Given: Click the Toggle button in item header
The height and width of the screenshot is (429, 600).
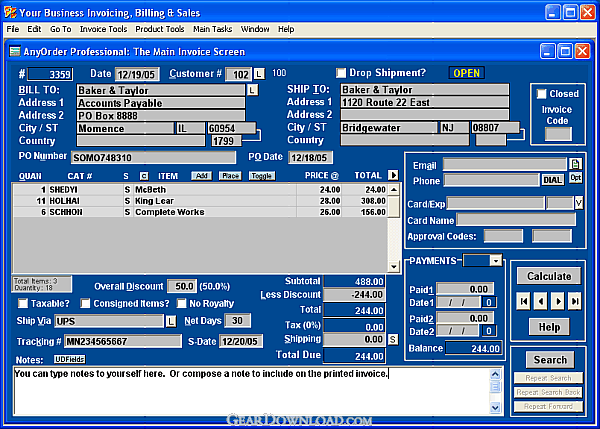Looking at the screenshot, I should tap(262, 176).
